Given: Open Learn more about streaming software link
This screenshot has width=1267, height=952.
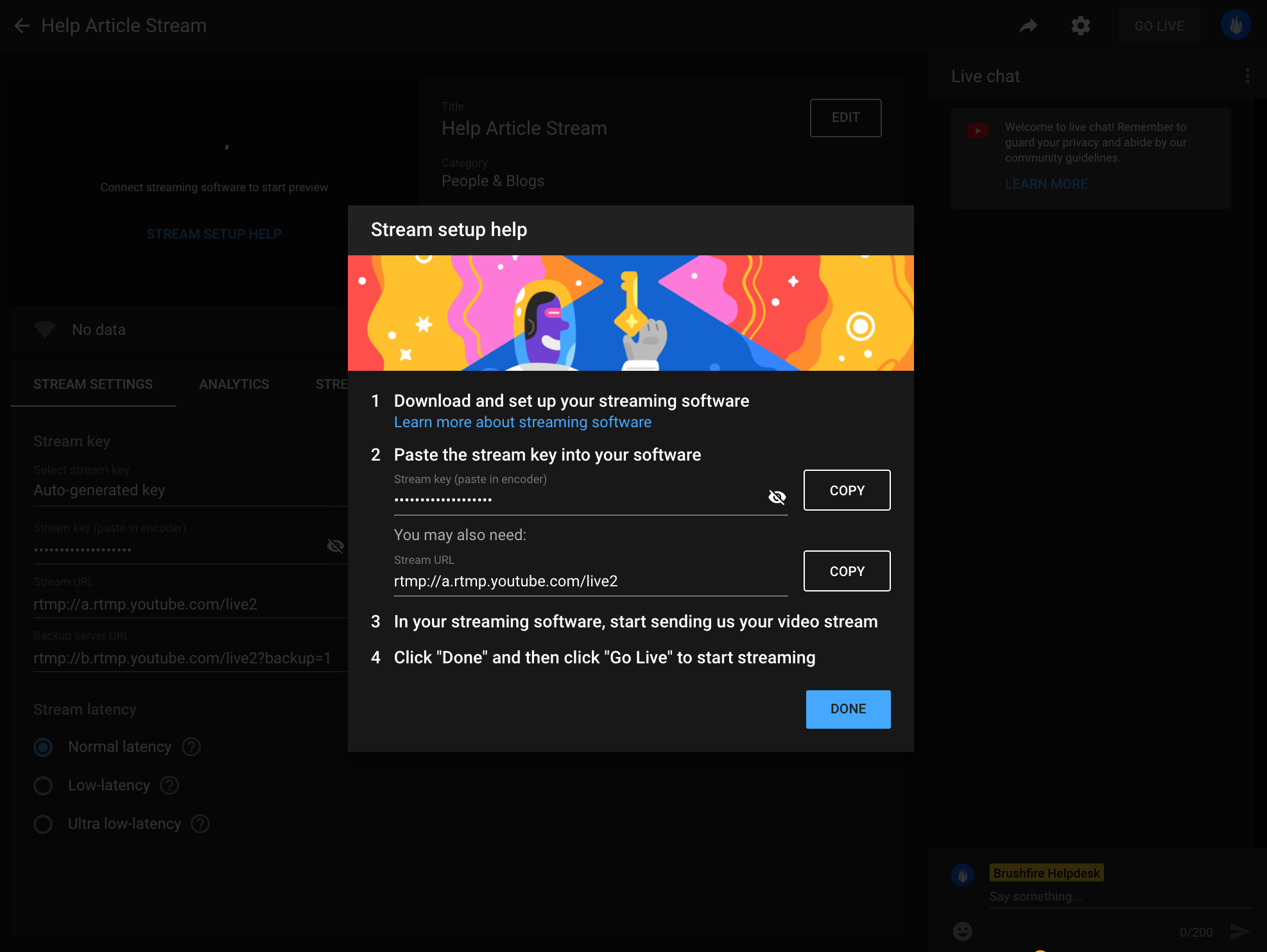Looking at the screenshot, I should (522, 422).
